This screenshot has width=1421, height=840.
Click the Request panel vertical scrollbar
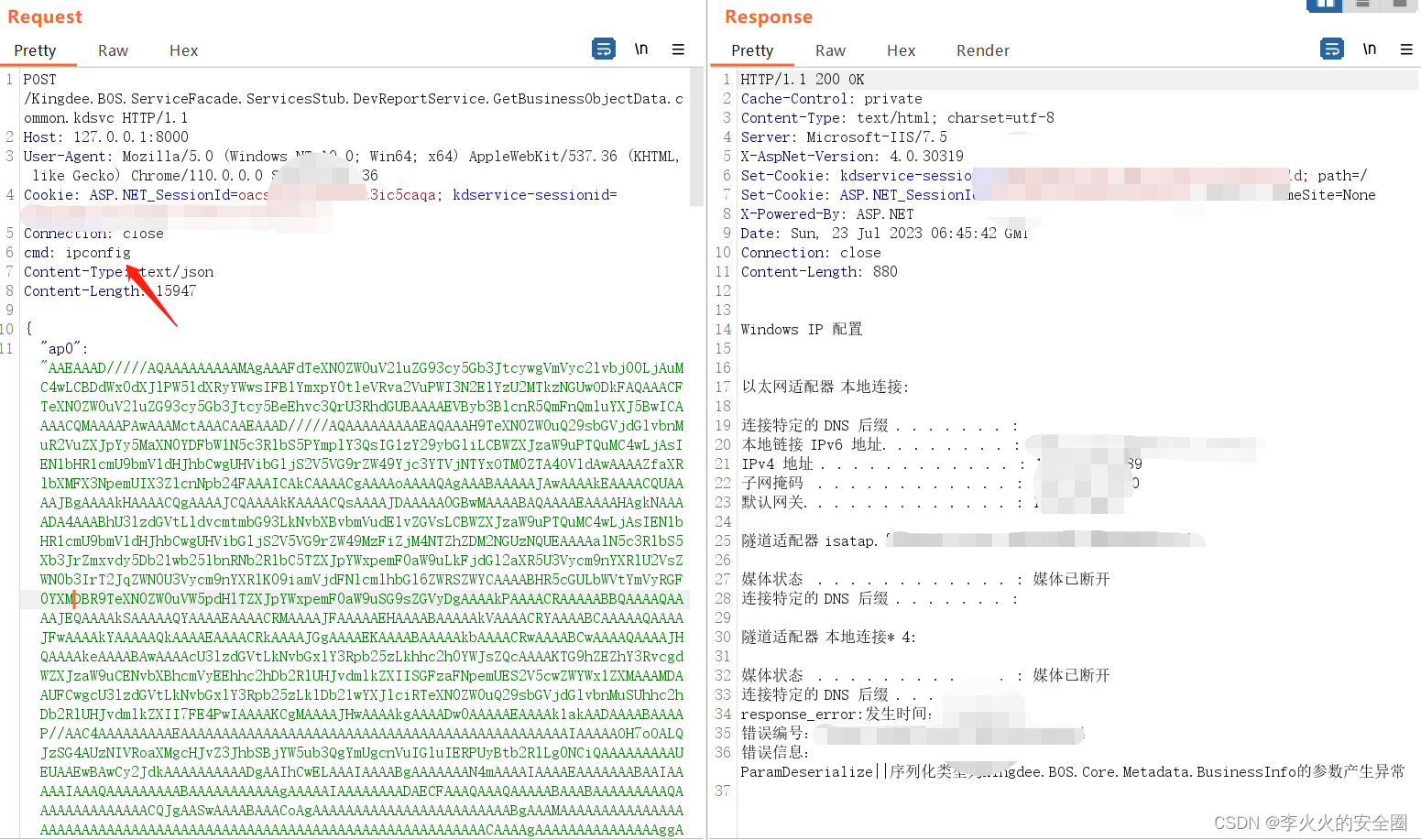coord(696,137)
